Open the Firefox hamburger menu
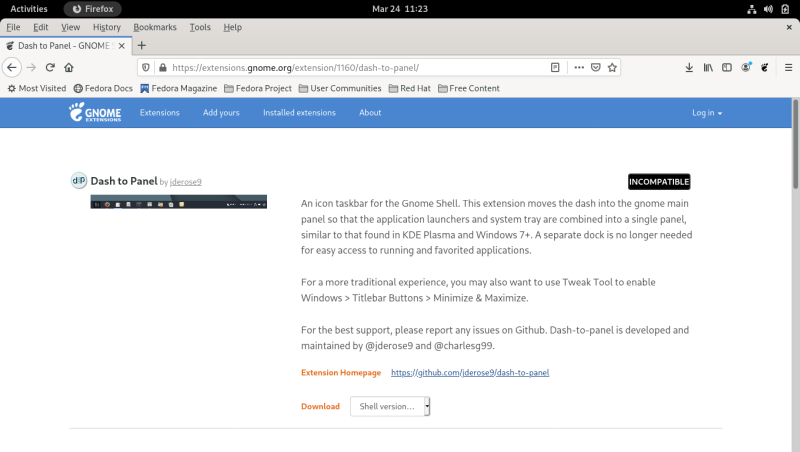This screenshot has height=452, width=800. tap(788, 67)
